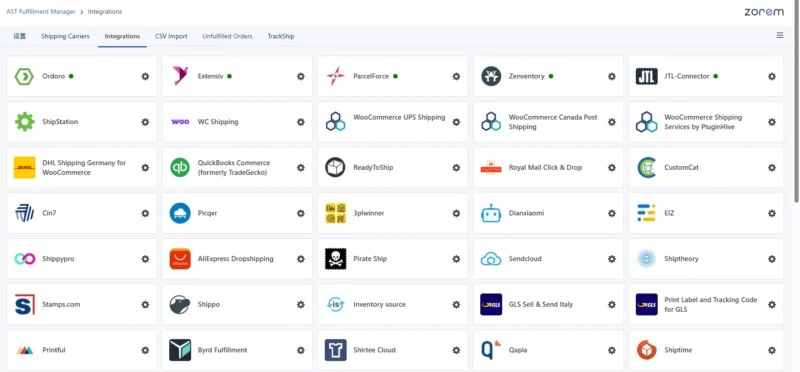Open Shippo settings gear
This screenshot has width=800, height=372.
pyautogui.click(x=301, y=305)
